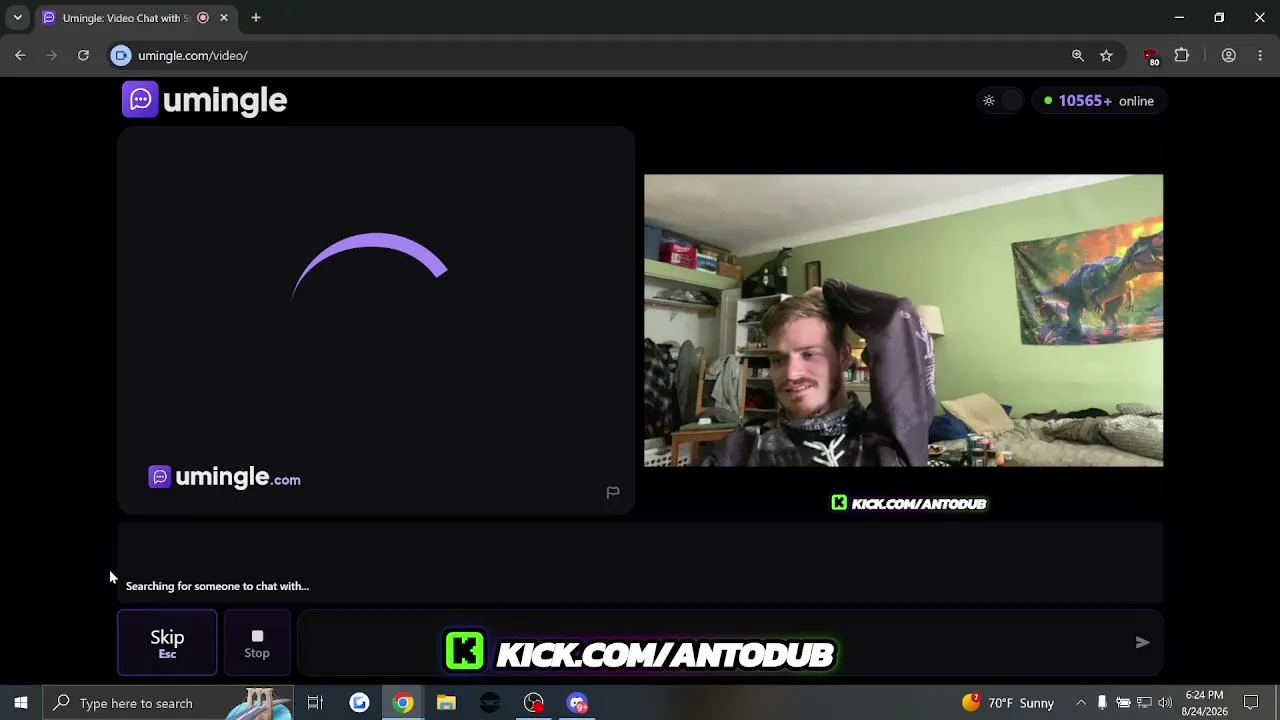The width and height of the screenshot is (1280, 720).
Task: Click your own webcam video preview
Action: click(x=903, y=320)
